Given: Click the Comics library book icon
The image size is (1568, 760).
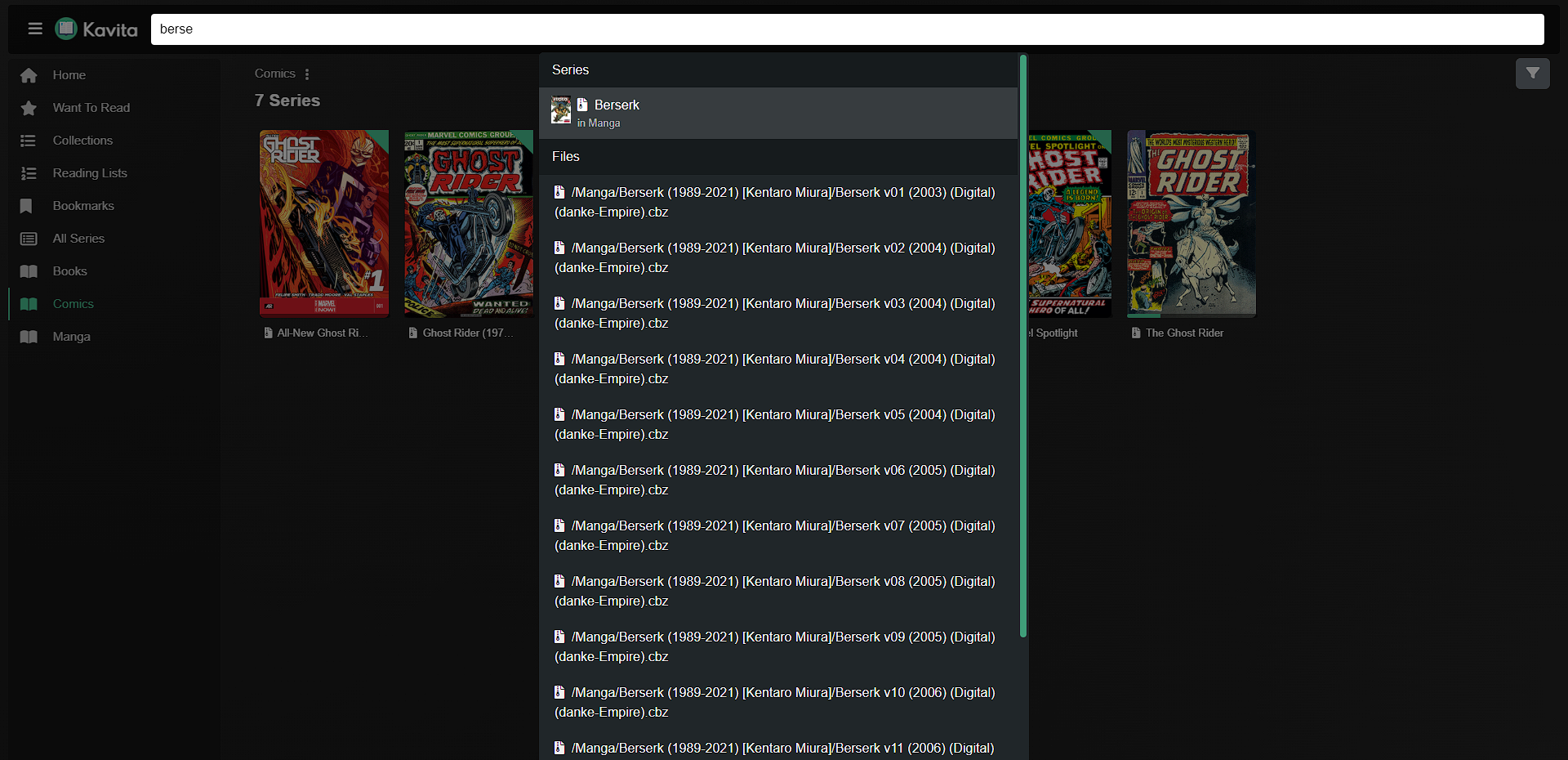Looking at the screenshot, I should (x=29, y=304).
